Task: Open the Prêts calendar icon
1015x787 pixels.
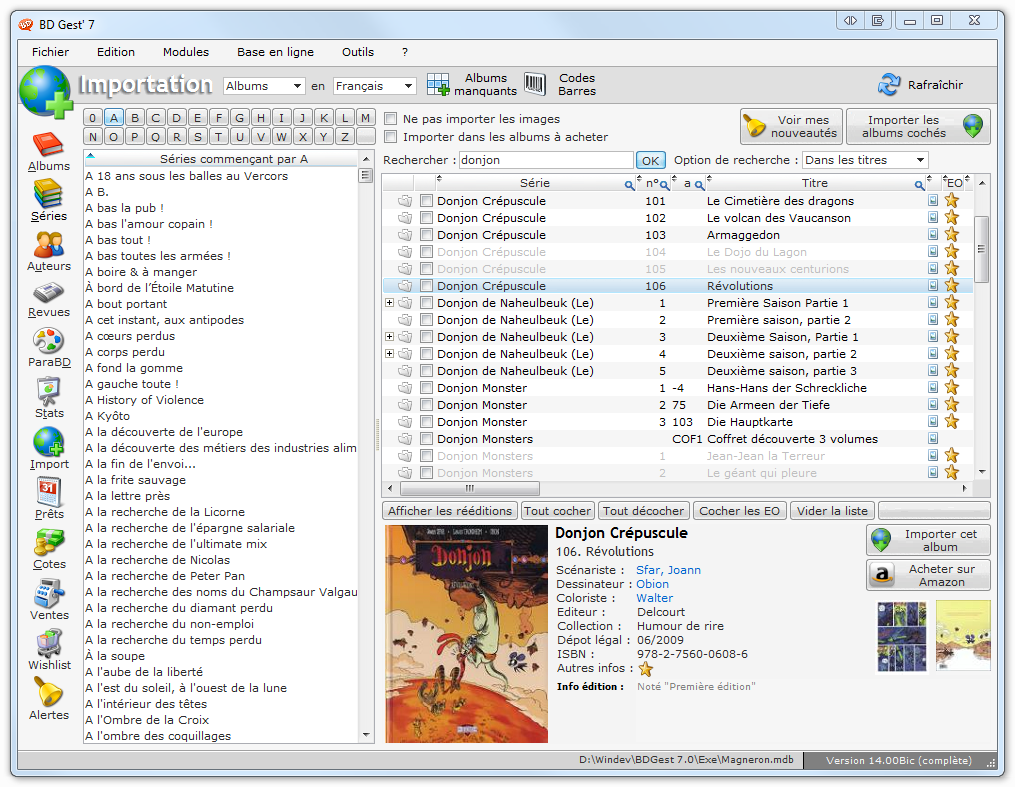Action: [49, 492]
